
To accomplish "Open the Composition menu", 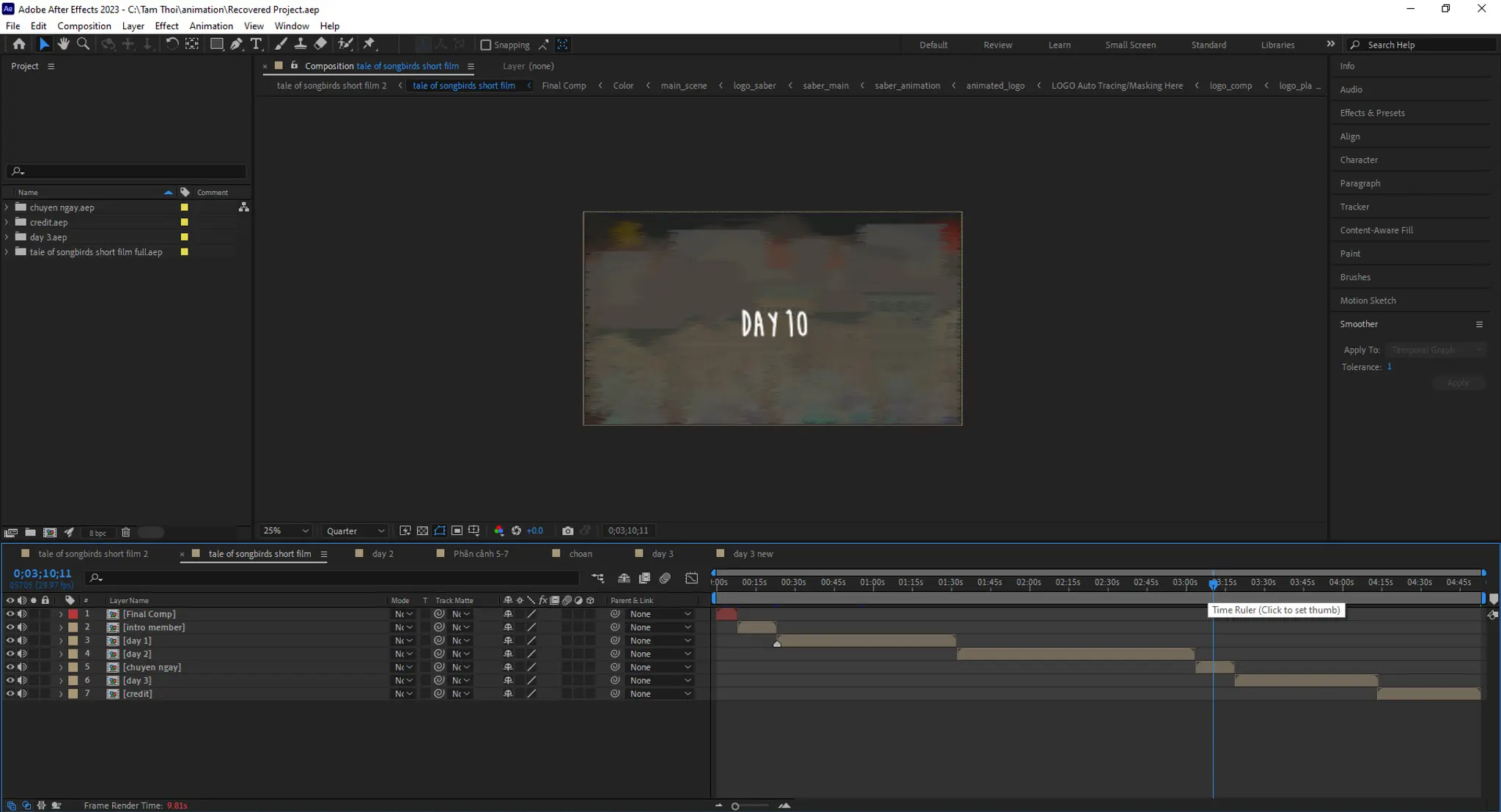I will pyautogui.click(x=84, y=26).
